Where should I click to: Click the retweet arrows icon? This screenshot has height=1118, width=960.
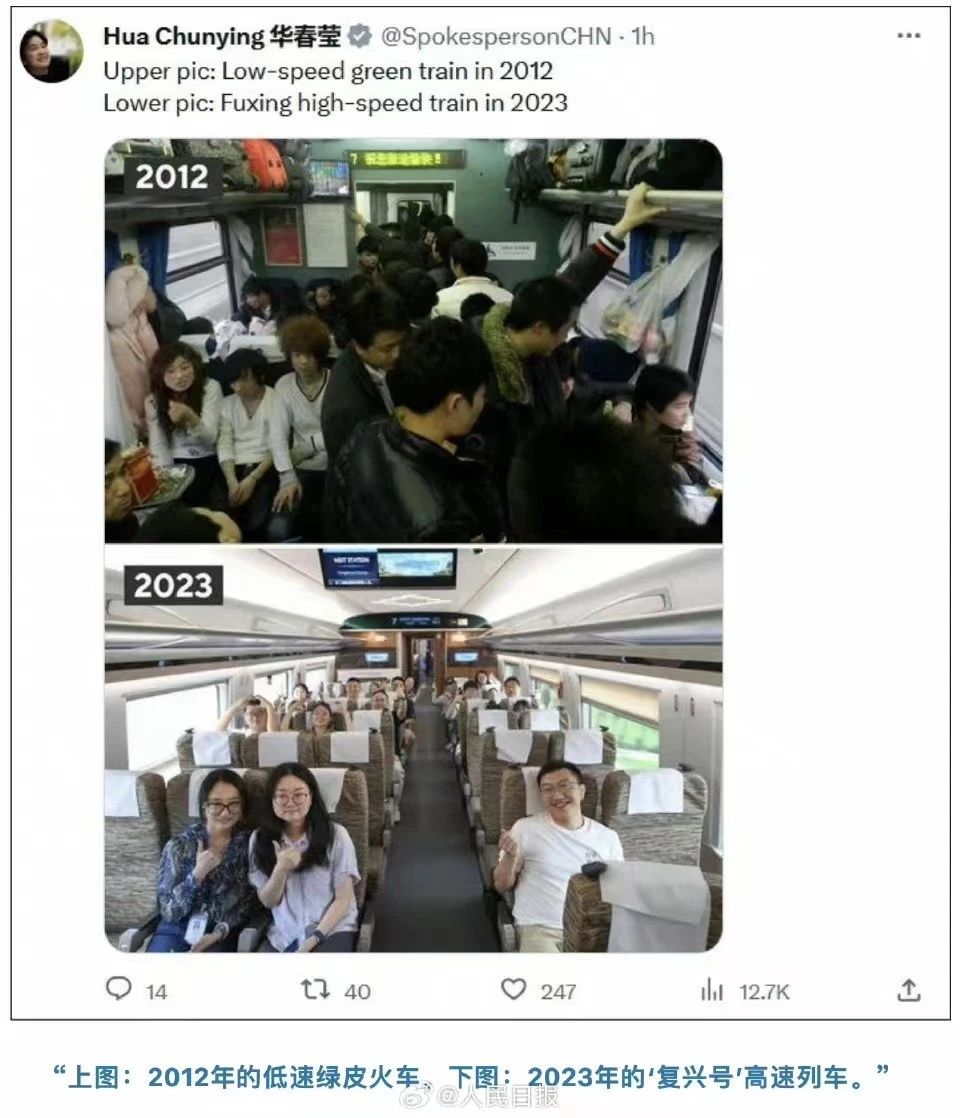[315, 989]
